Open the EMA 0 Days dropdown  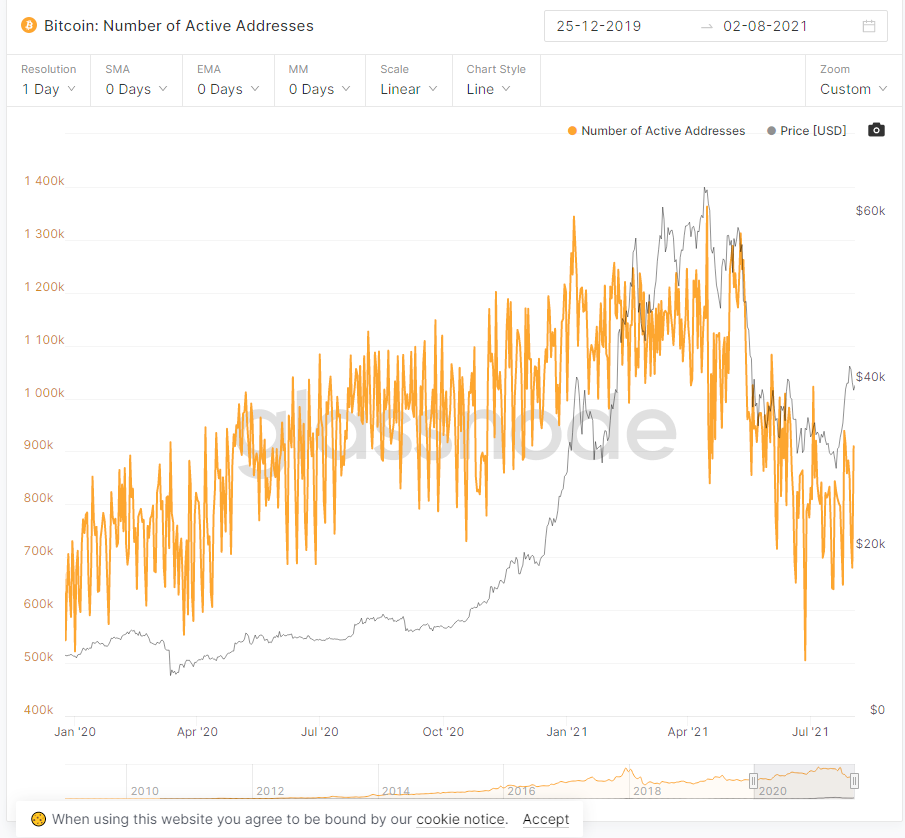[x=228, y=80]
